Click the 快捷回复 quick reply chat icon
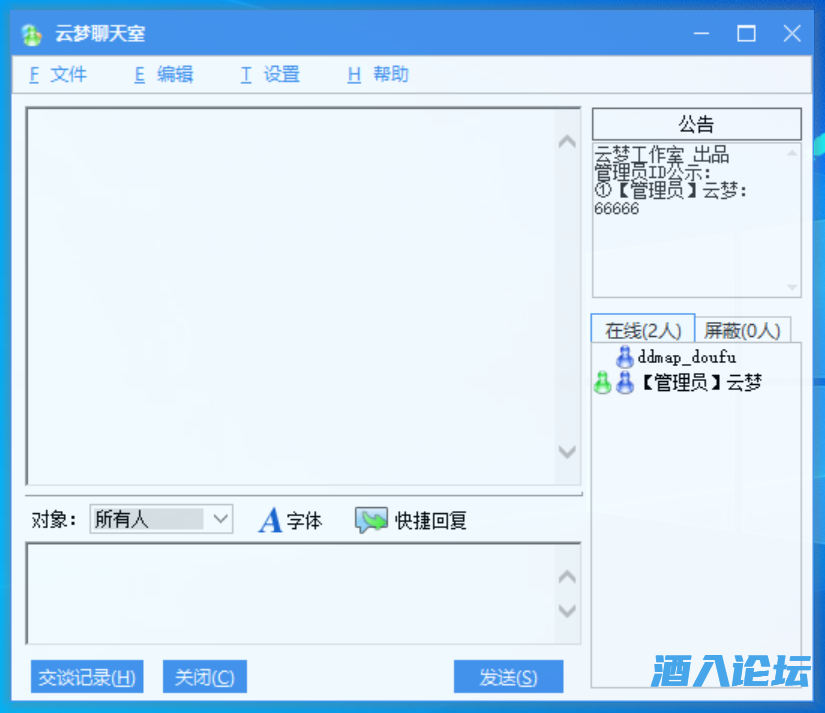 [371, 521]
